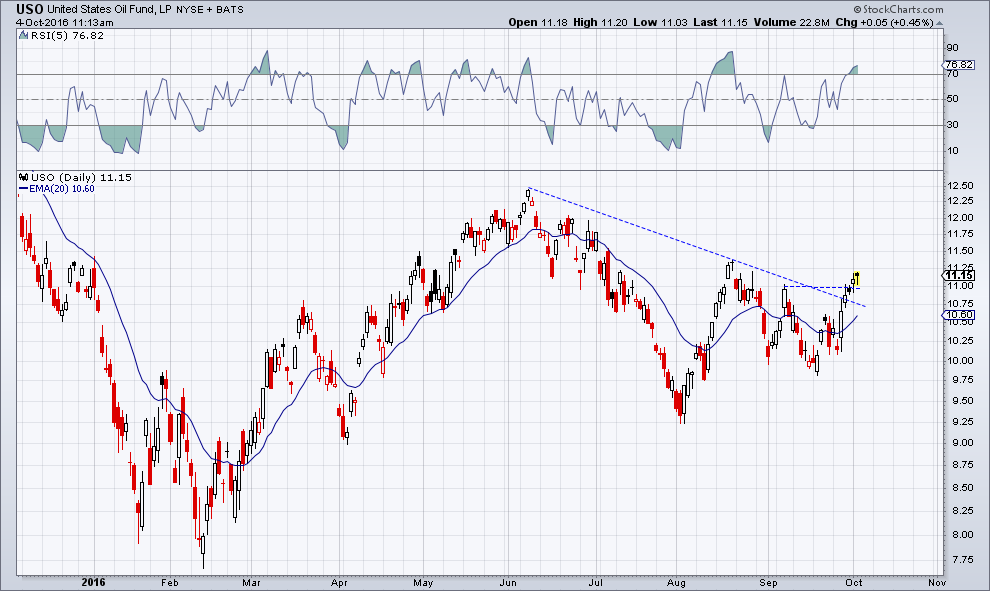Click the 90 level on RSI axis

[x=952, y=48]
